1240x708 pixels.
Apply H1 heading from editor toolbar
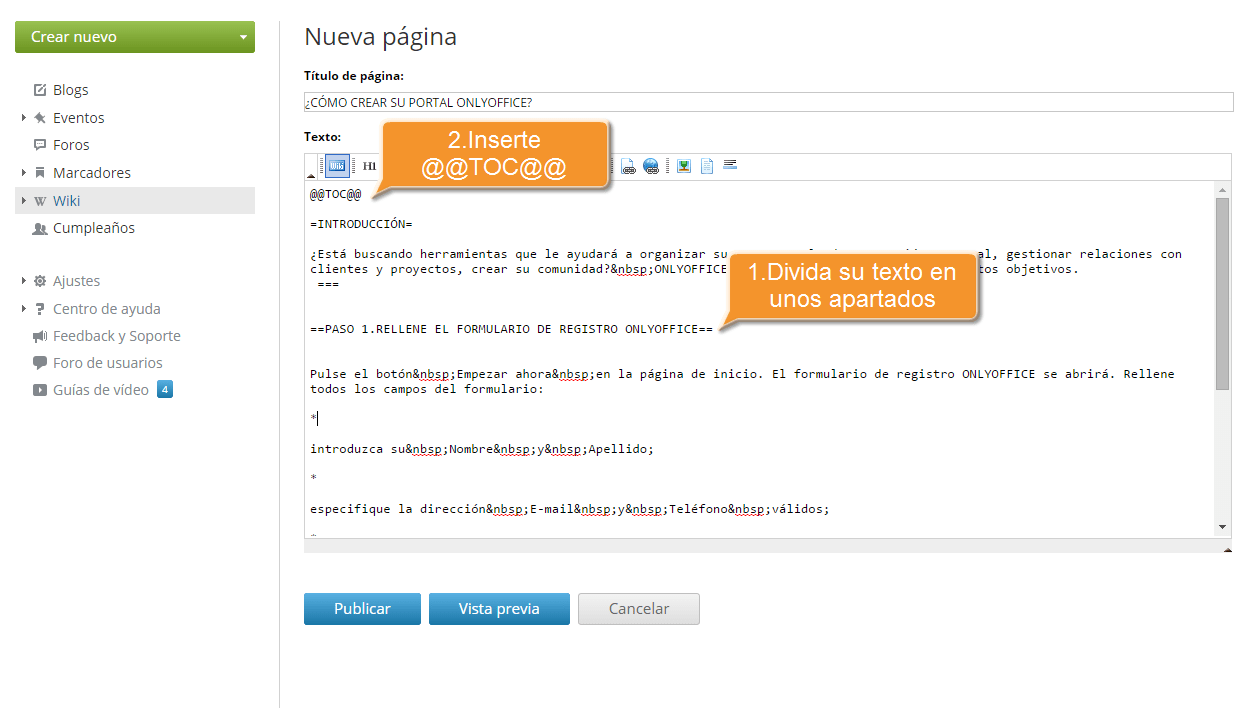[x=369, y=165]
